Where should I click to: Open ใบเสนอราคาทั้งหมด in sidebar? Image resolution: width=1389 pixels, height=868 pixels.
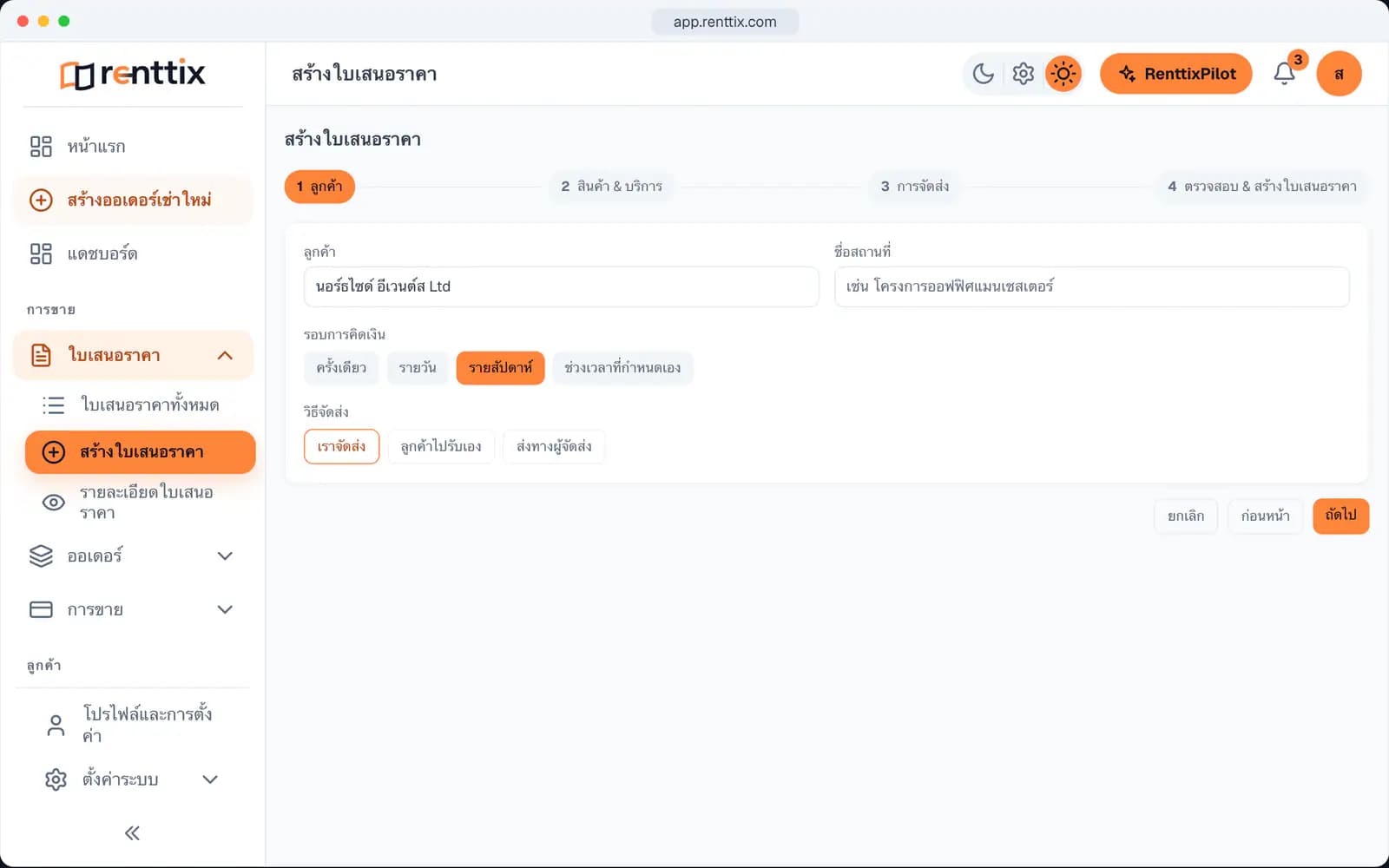[x=141, y=405]
